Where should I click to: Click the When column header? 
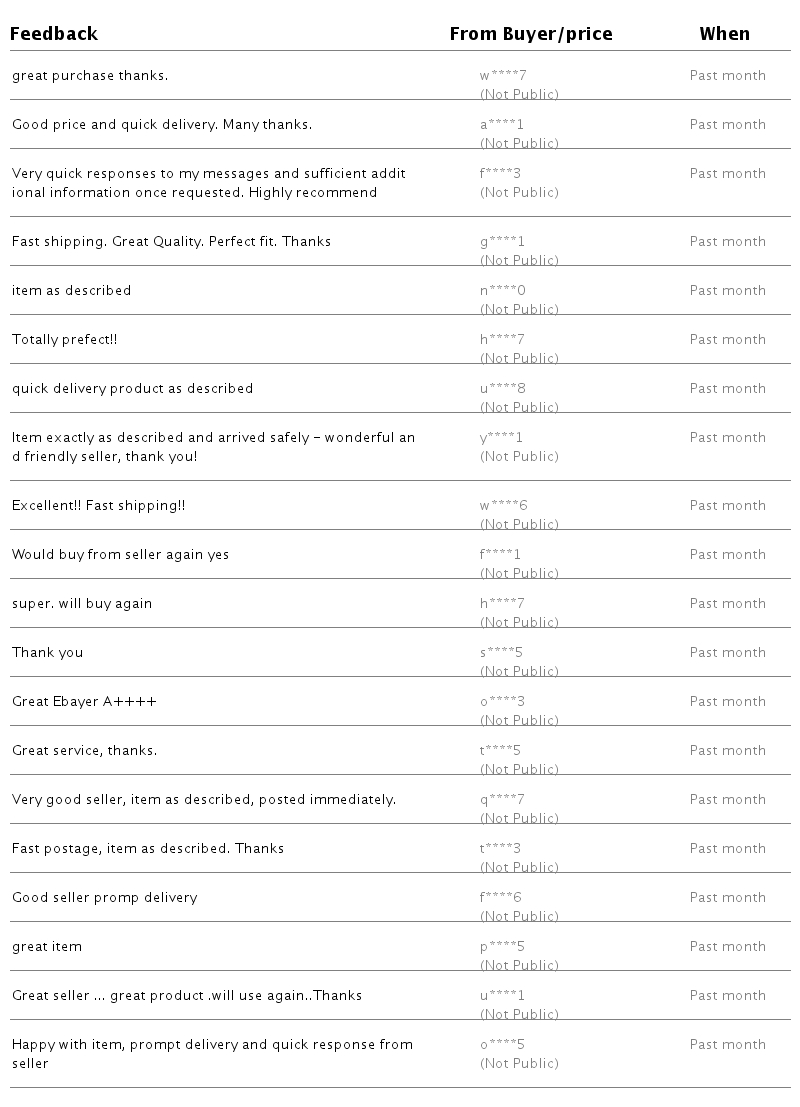(x=724, y=34)
